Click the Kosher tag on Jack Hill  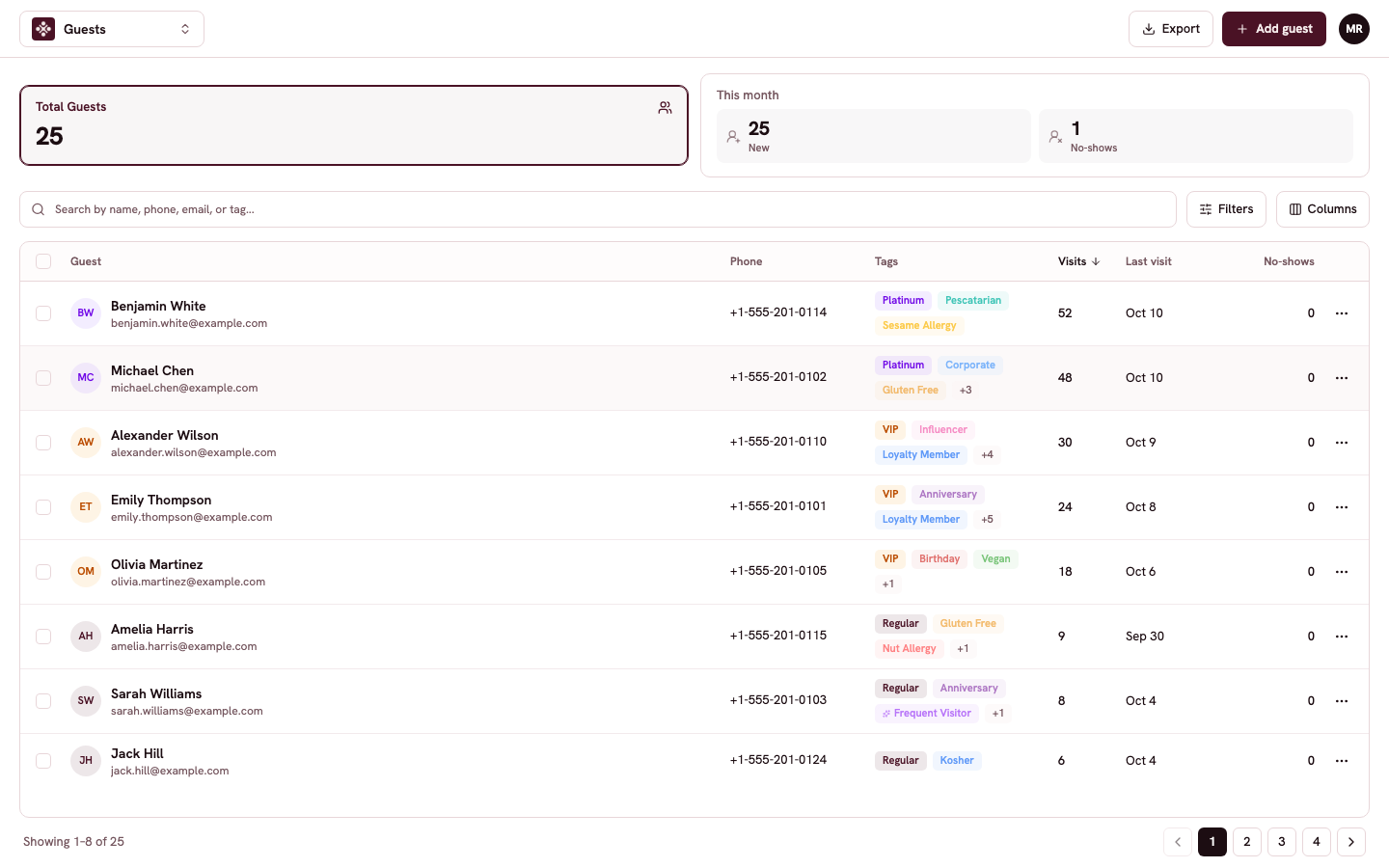957,761
